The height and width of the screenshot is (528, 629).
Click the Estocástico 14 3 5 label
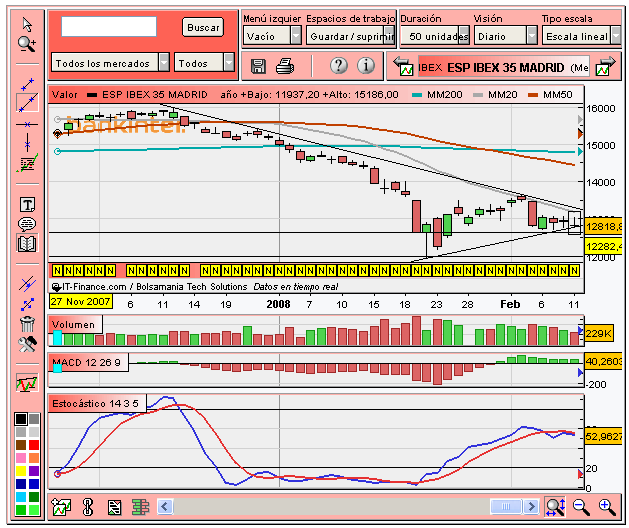[97, 403]
